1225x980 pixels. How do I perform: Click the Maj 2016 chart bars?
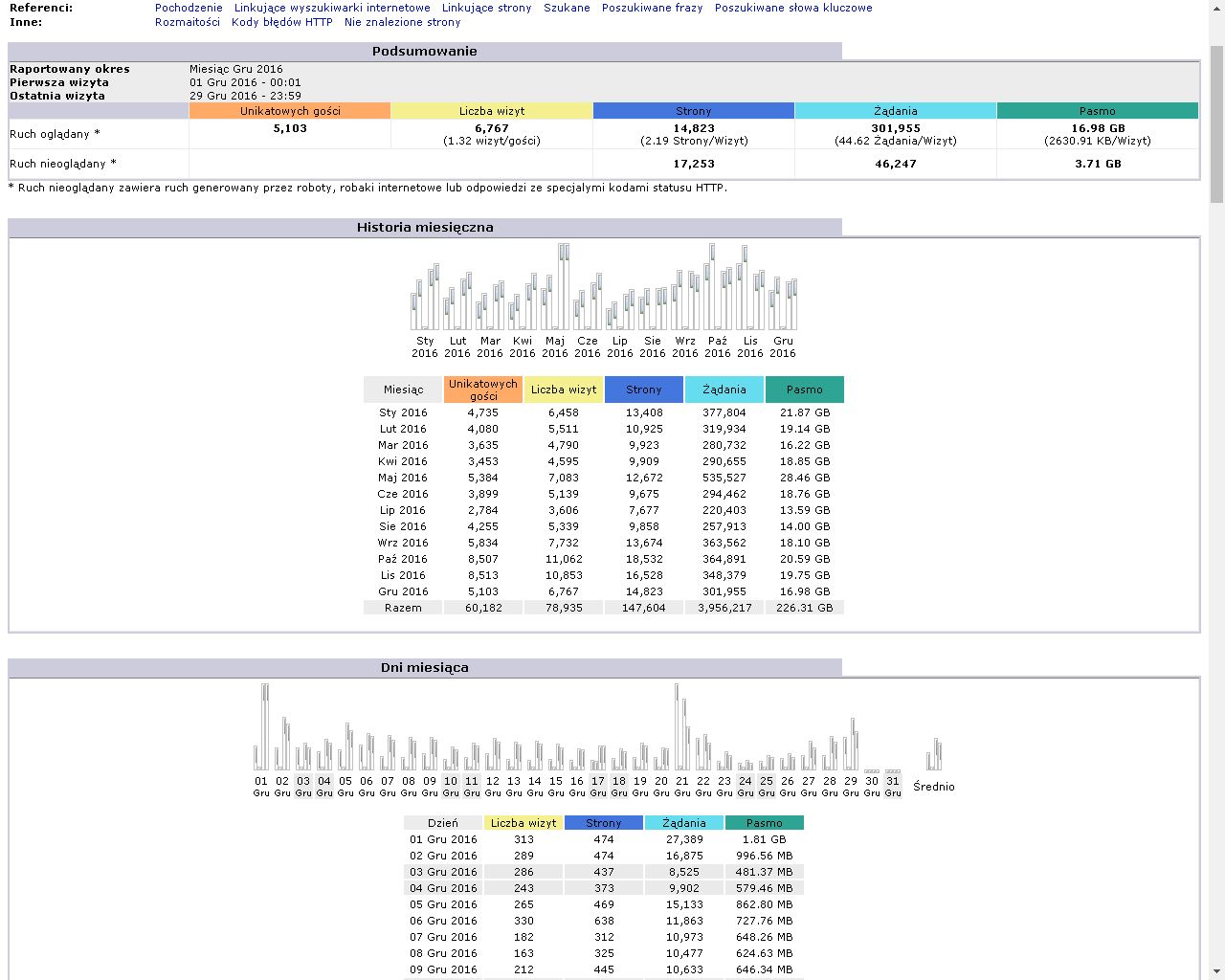point(555,286)
